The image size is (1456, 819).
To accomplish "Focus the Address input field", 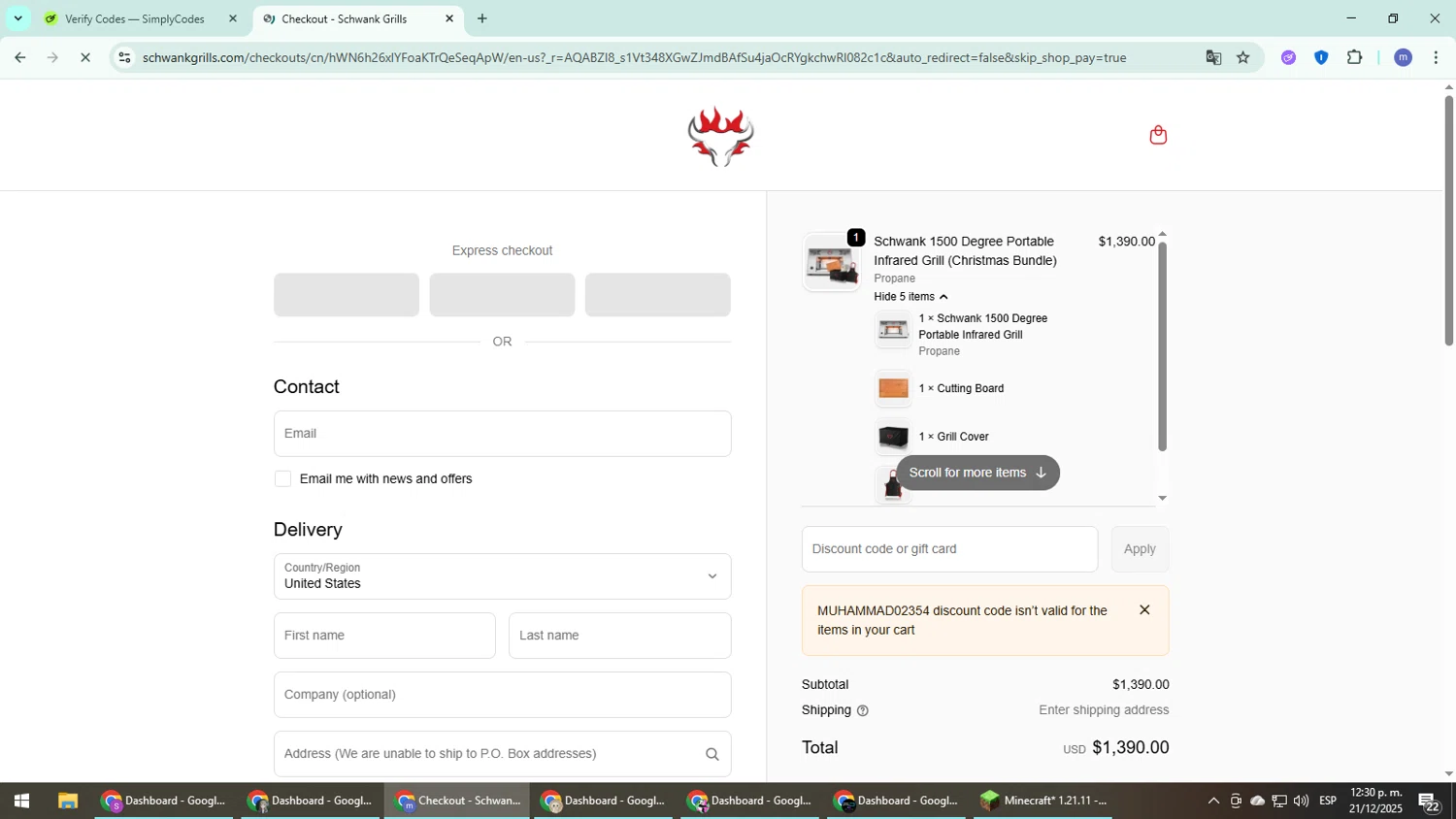I will point(502,754).
